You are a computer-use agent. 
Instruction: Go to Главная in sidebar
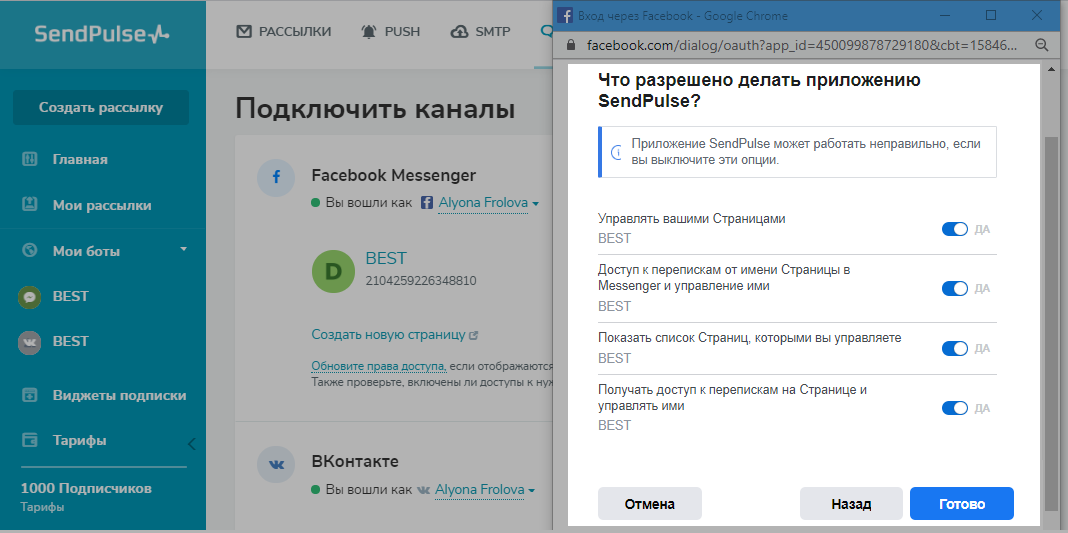pyautogui.click(x=80, y=159)
